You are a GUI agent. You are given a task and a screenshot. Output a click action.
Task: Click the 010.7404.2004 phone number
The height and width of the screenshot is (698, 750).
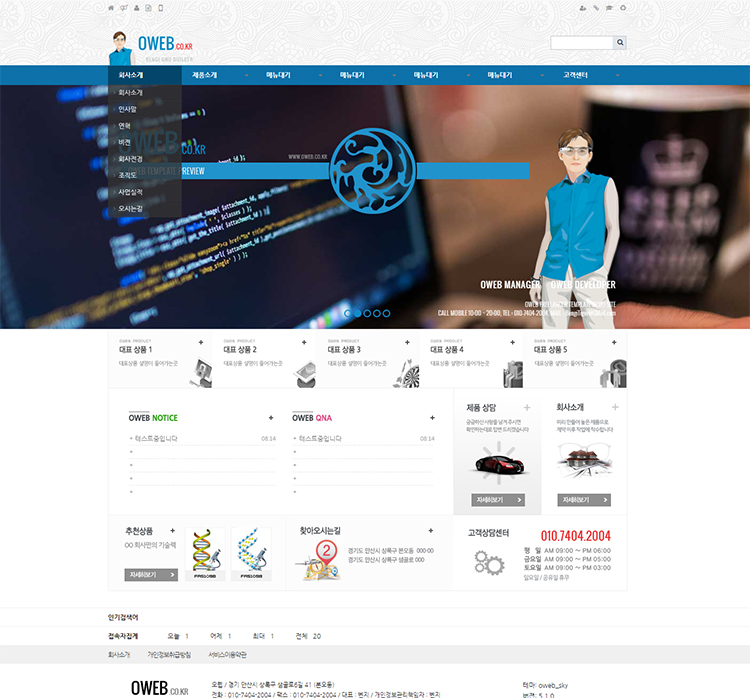(x=575, y=536)
